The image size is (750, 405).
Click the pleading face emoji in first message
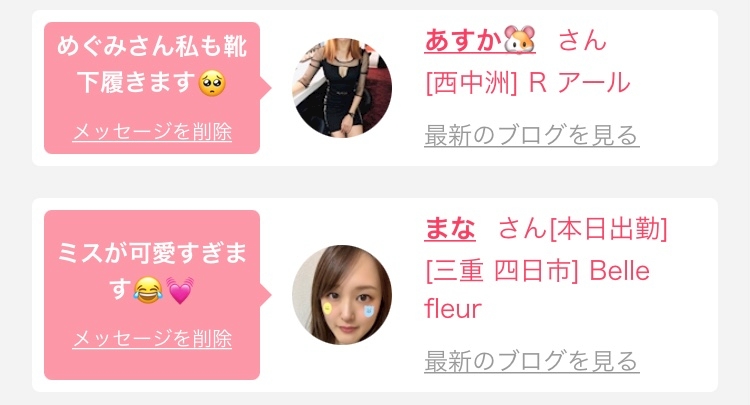pyautogui.click(x=212, y=83)
